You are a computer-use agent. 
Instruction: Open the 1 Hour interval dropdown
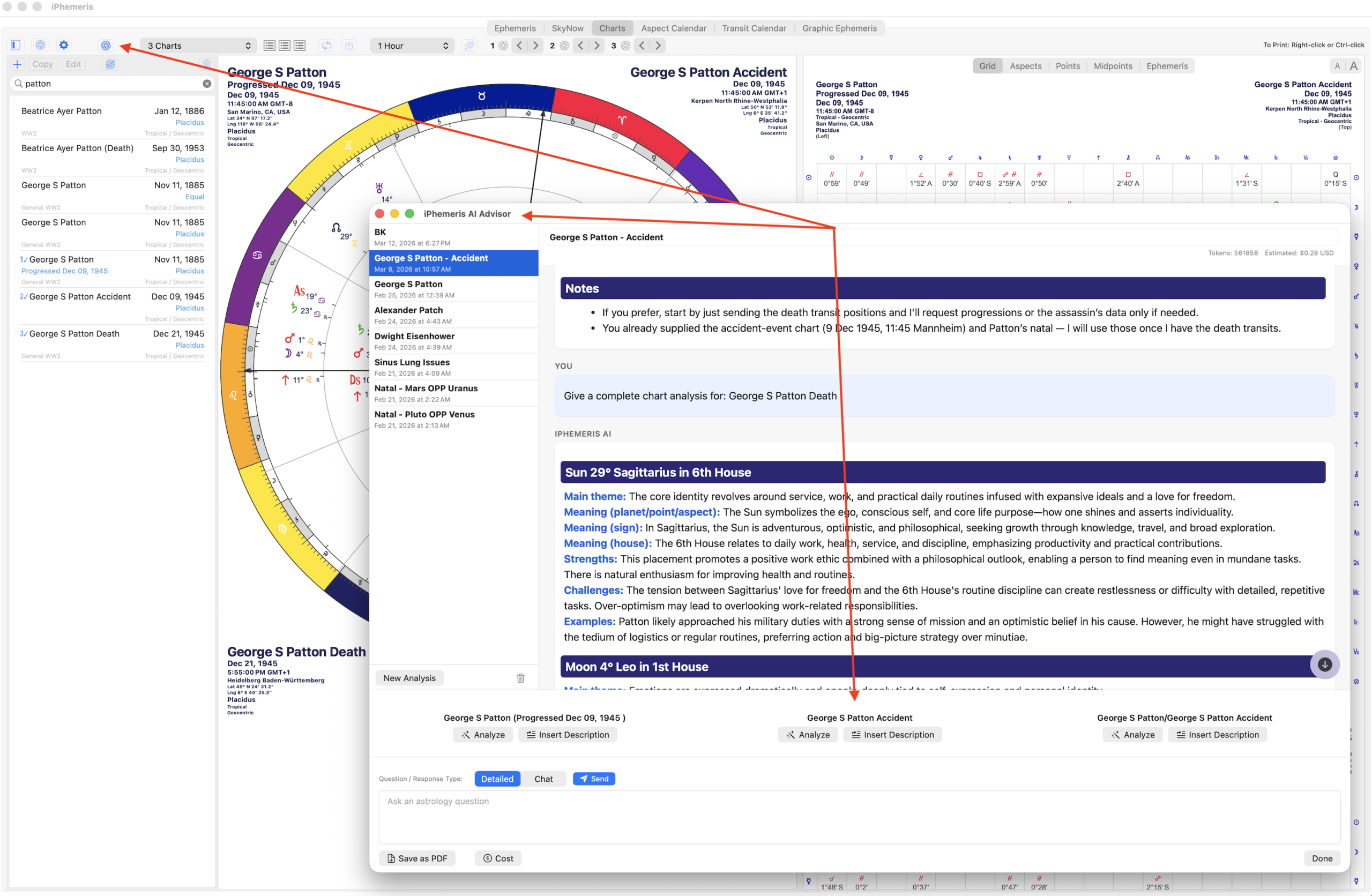pos(412,46)
